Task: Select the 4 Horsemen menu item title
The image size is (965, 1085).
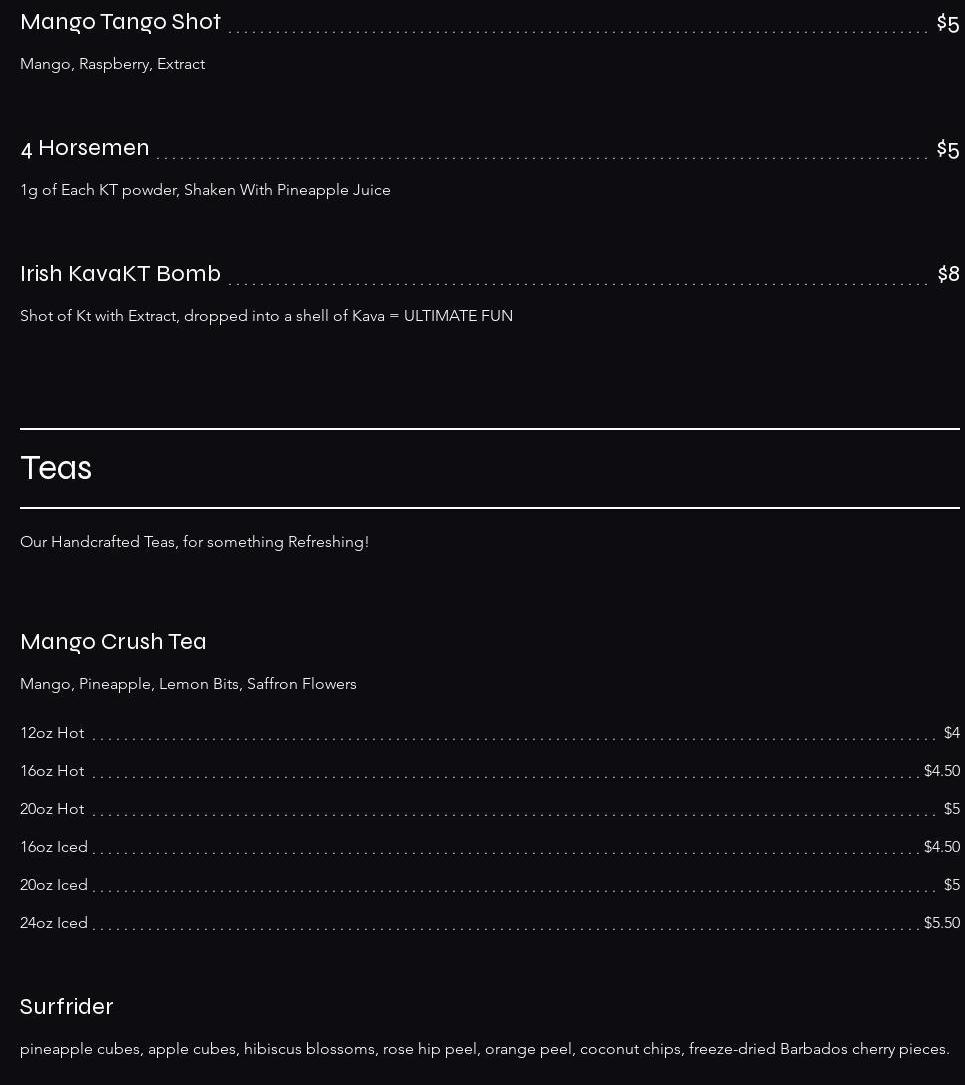Action: 85,148
